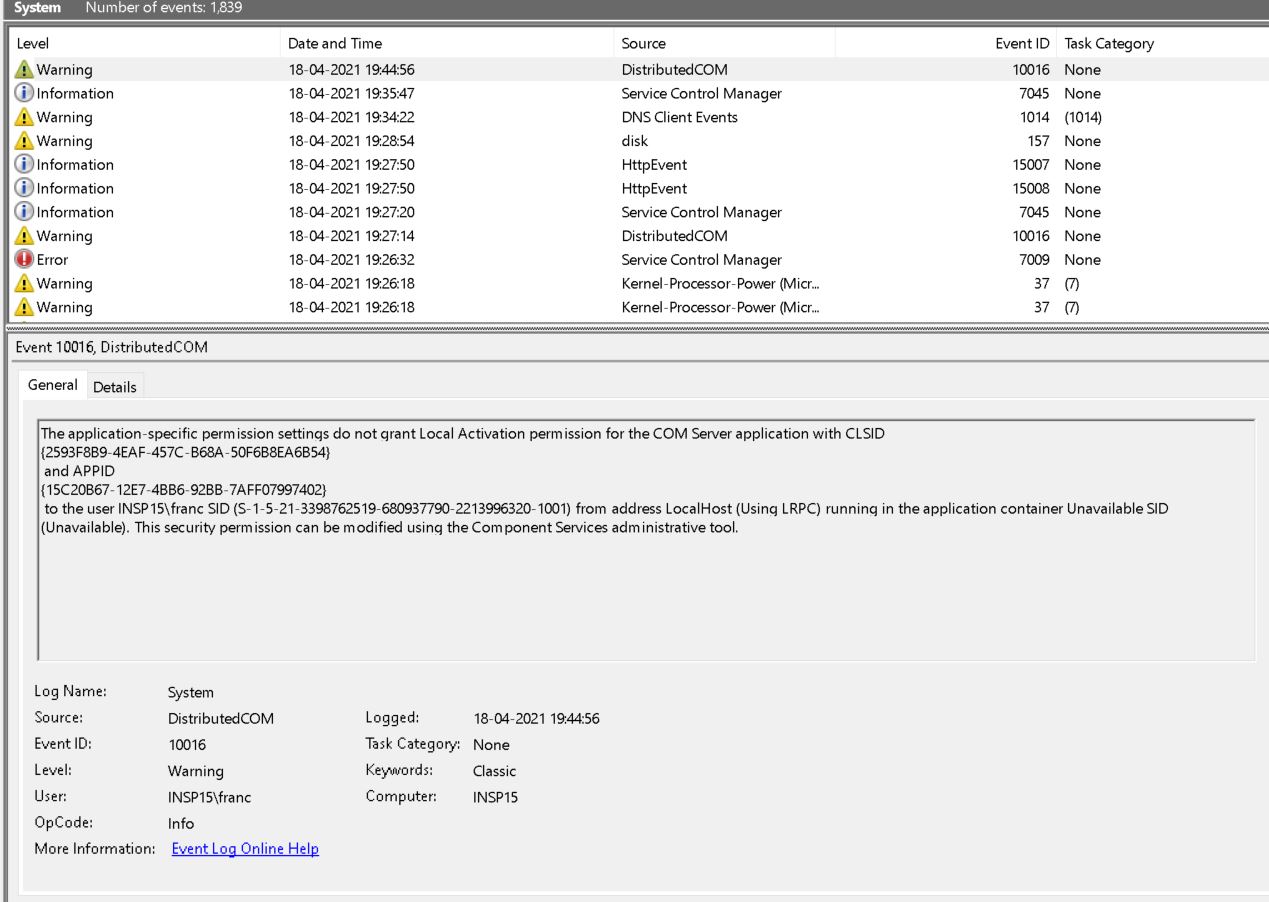Click the information icon of the 19:35:47 event
The width and height of the screenshot is (1269, 902).
click(24, 93)
